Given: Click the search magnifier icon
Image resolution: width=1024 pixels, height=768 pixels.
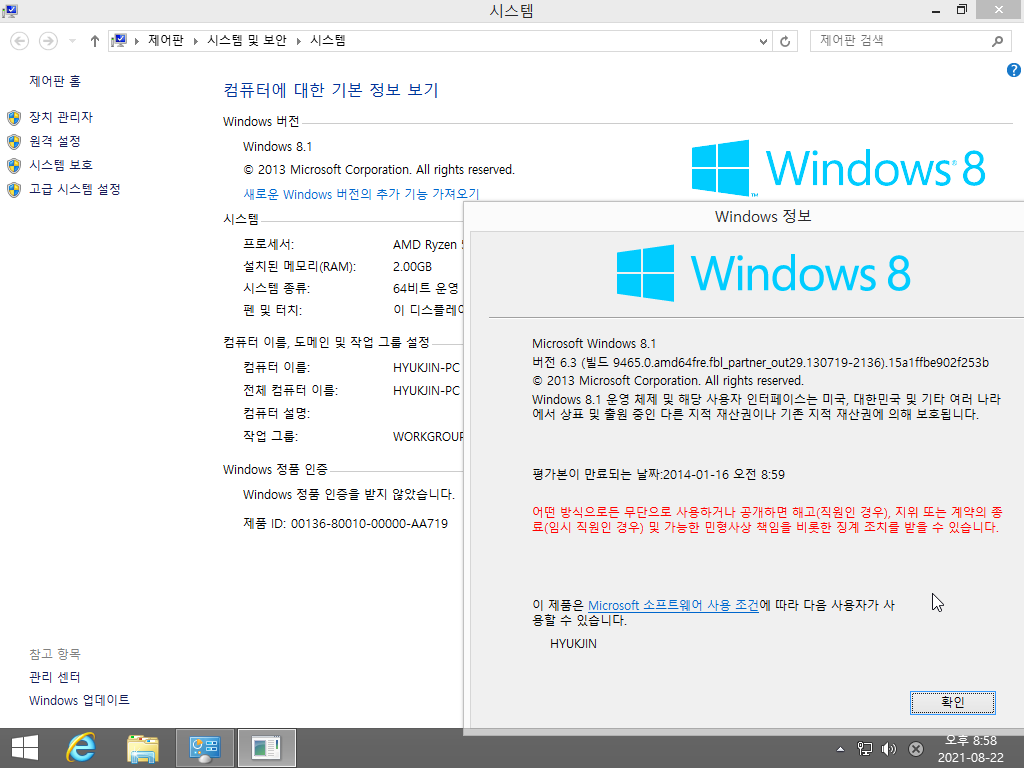Looking at the screenshot, I should (997, 41).
